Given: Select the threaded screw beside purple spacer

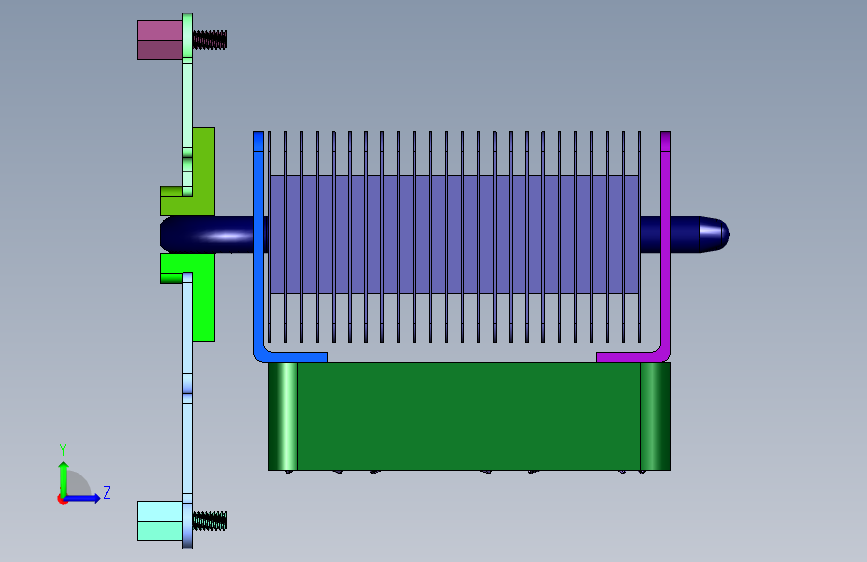Looking at the screenshot, I should tap(210, 40).
